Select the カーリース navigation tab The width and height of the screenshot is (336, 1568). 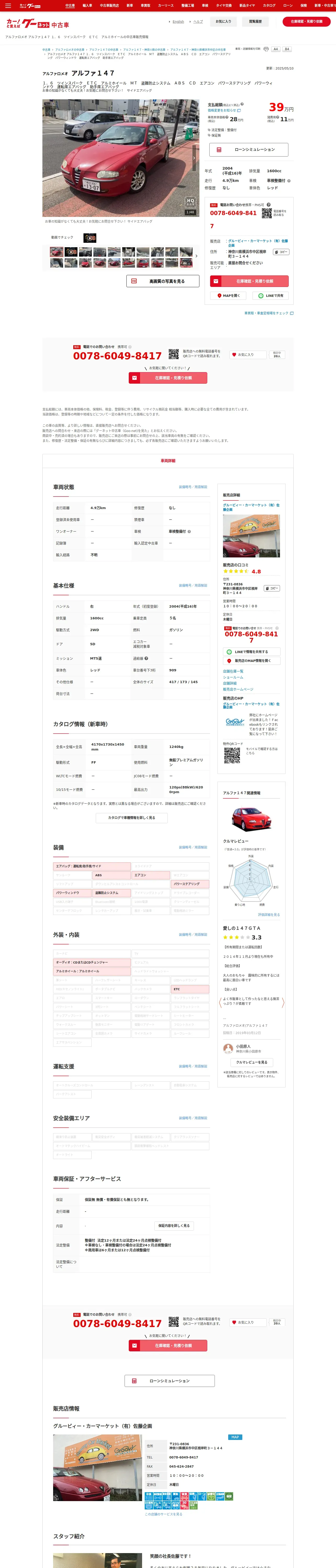166,5
